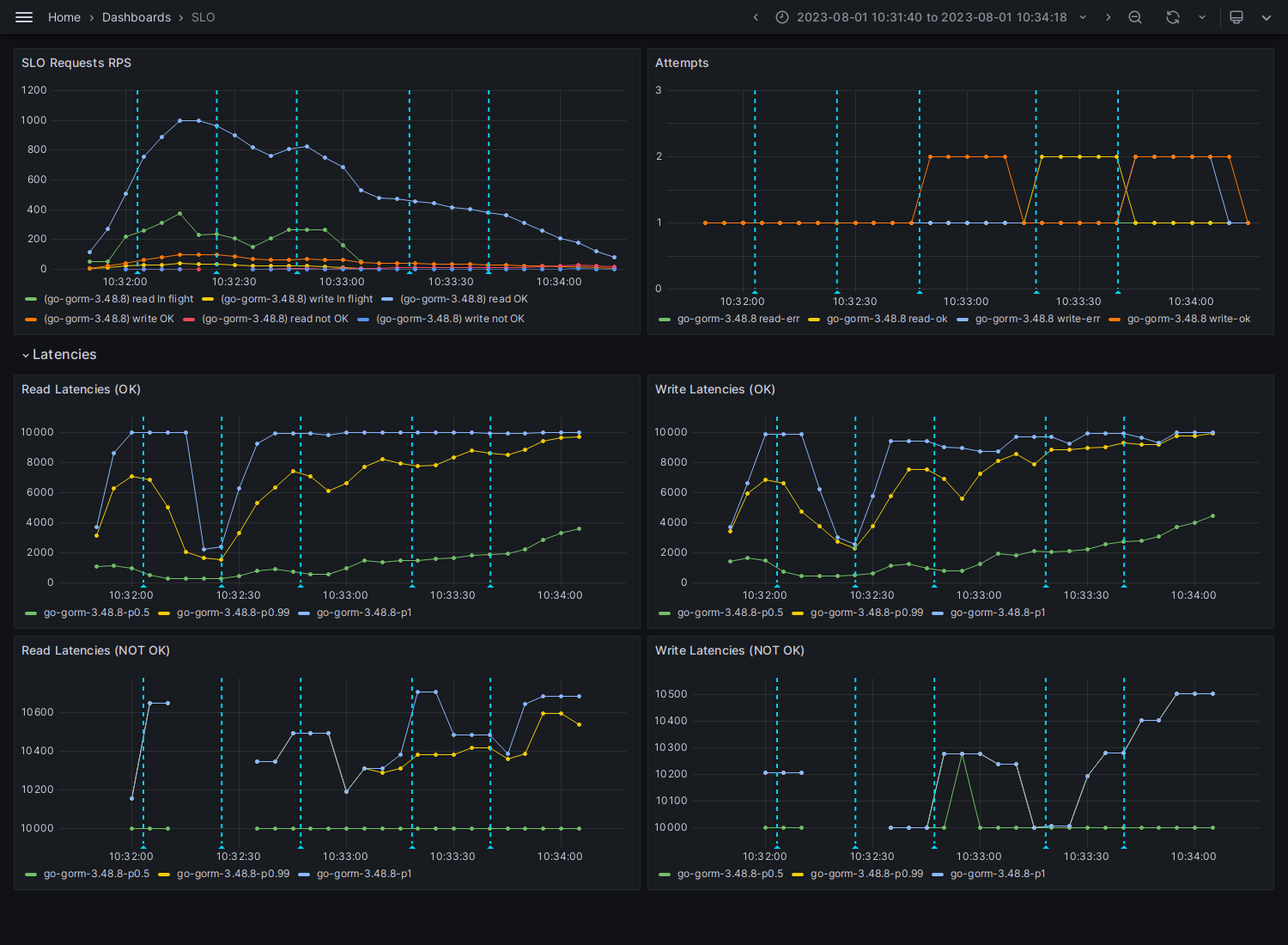Click first annotation marker in Read Latencies (OK)

tap(143, 585)
